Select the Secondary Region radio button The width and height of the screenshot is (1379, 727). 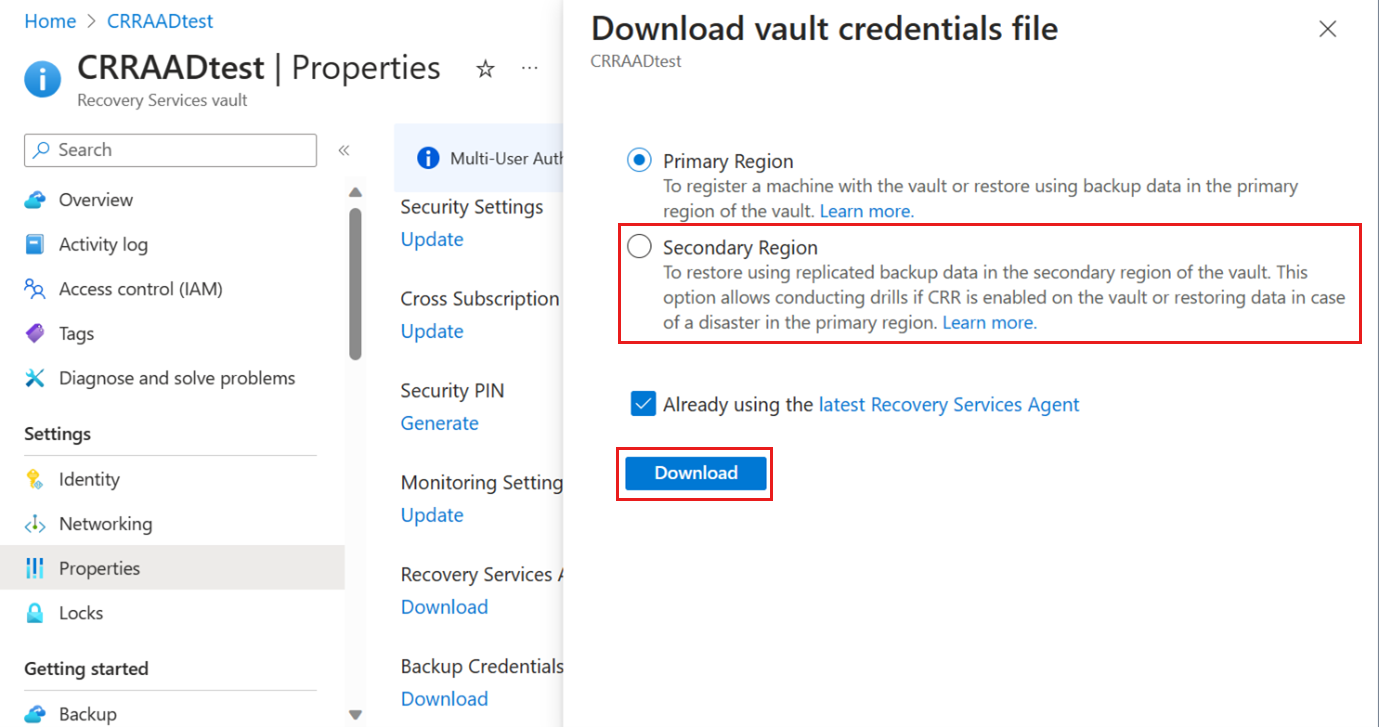[x=639, y=247]
